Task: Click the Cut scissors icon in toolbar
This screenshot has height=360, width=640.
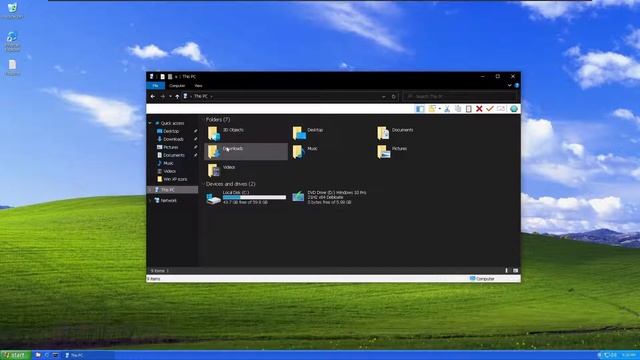Action: pyautogui.click(x=447, y=109)
